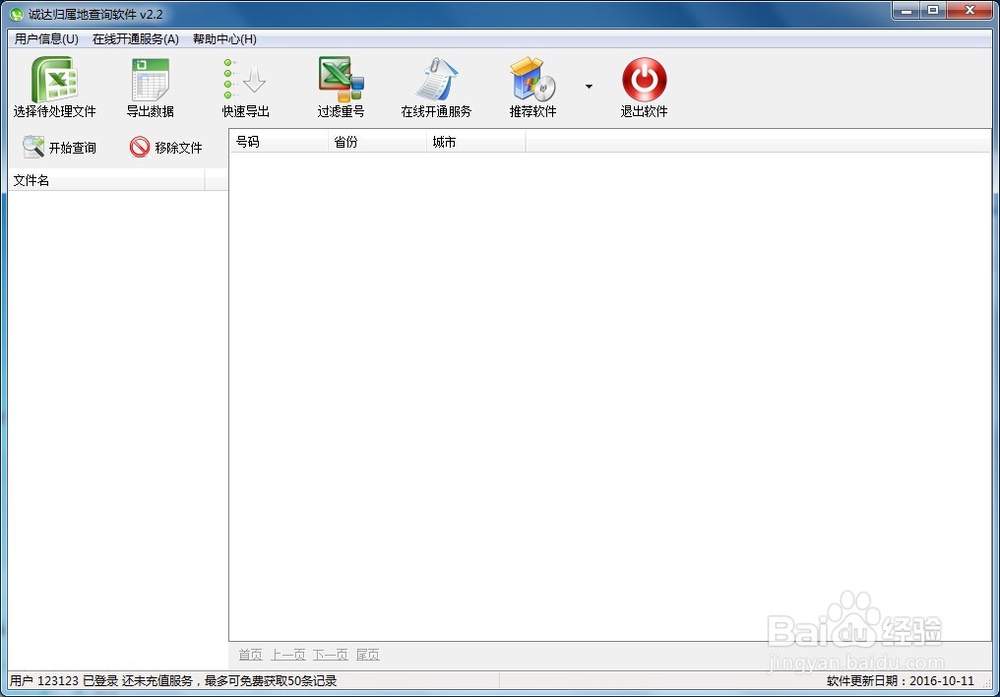The height and width of the screenshot is (697, 1000).
Task: Click the status text 用户 123123 已登录
Action: (64, 680)
